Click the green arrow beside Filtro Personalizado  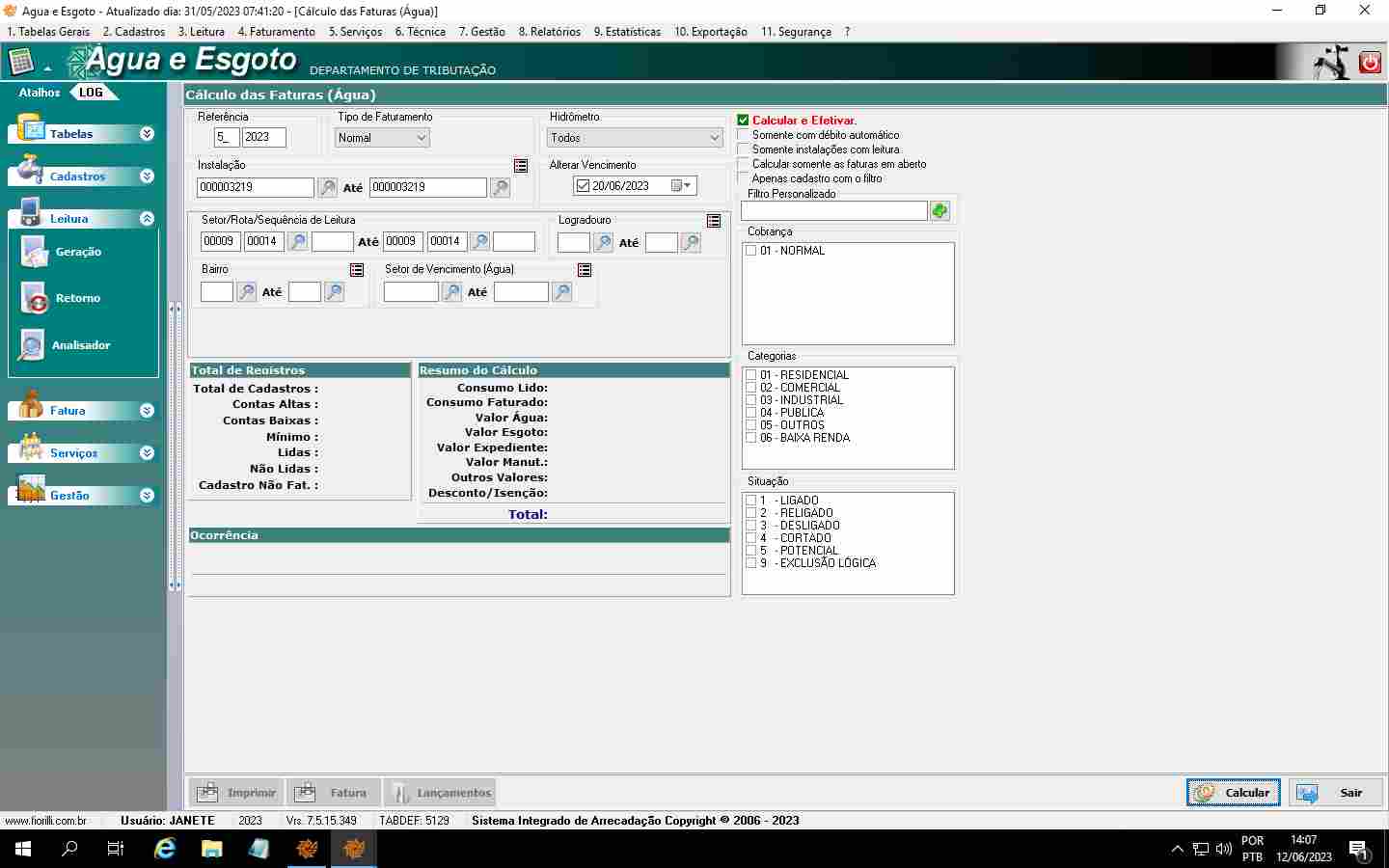[940, 210]
